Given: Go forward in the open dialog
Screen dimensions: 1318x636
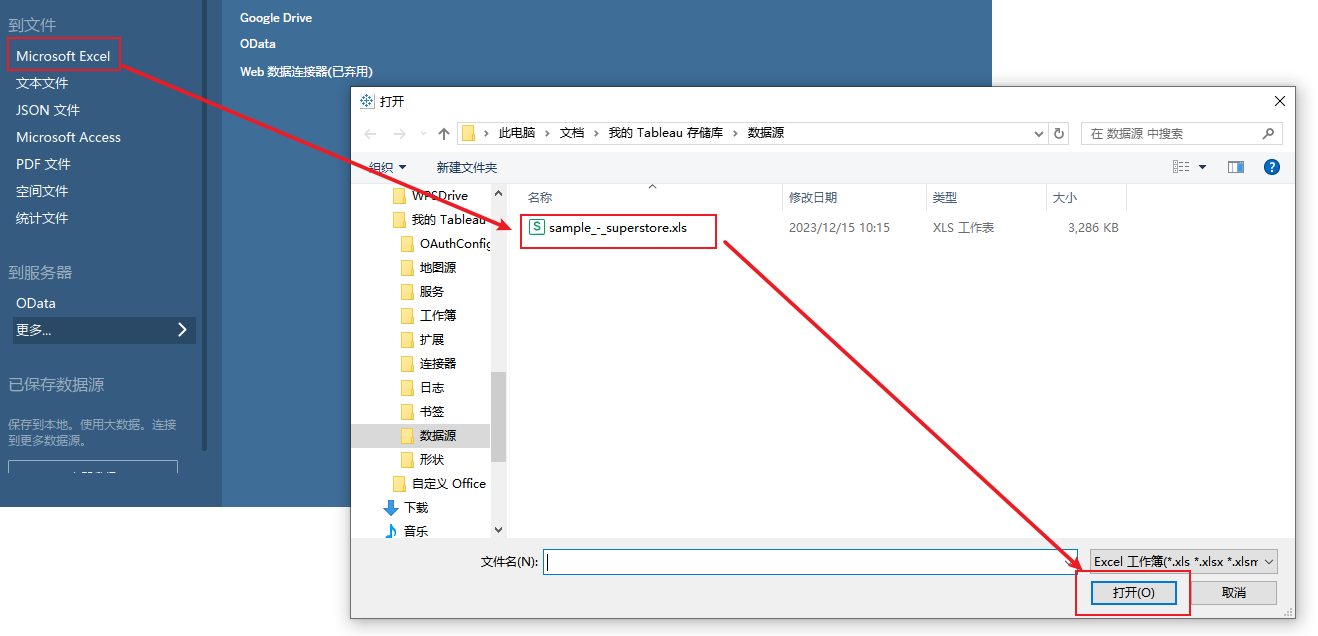Looking at the screenshot, I should click(400, 133).
